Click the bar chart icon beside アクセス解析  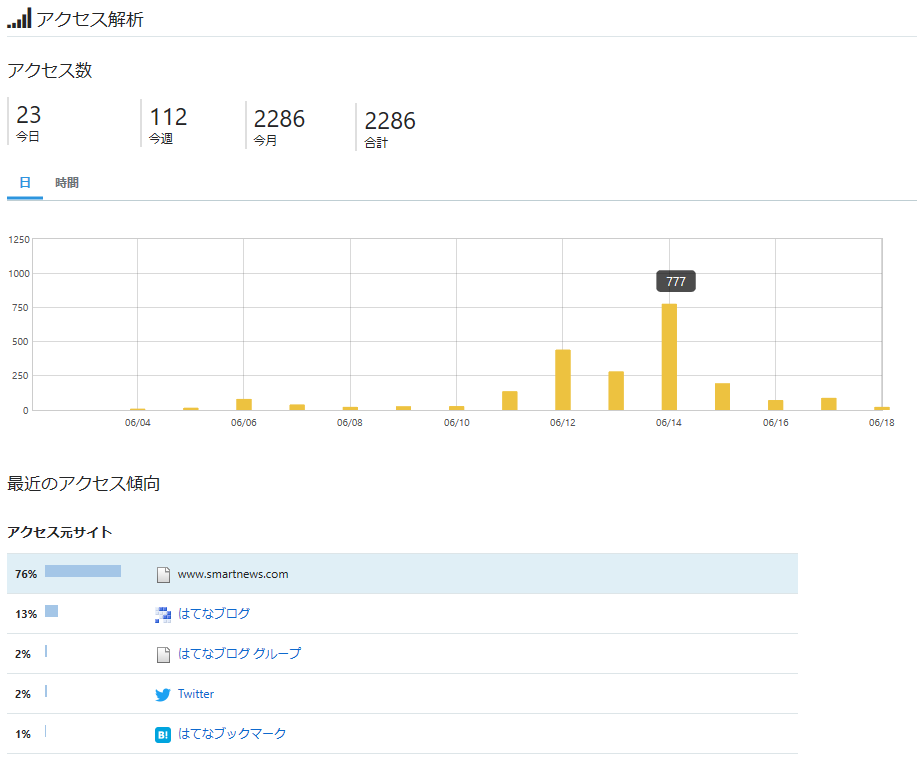point(19,19)
